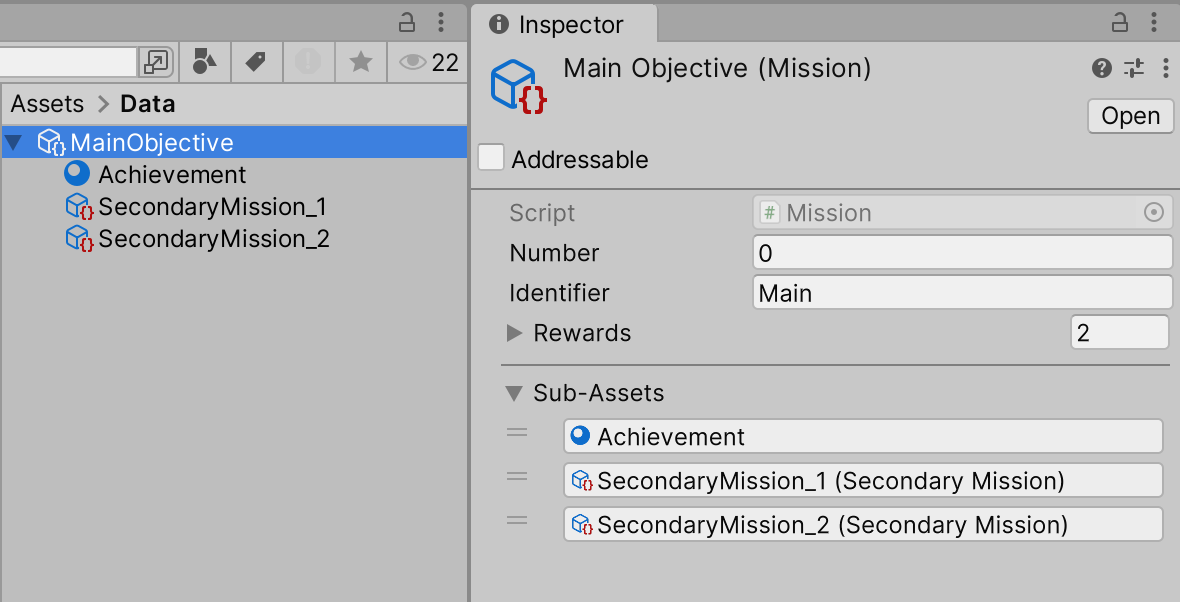Lock the Project panel with padlock icon
Viewport: 1180px width, 602px height.
click(x=406, y=22)
